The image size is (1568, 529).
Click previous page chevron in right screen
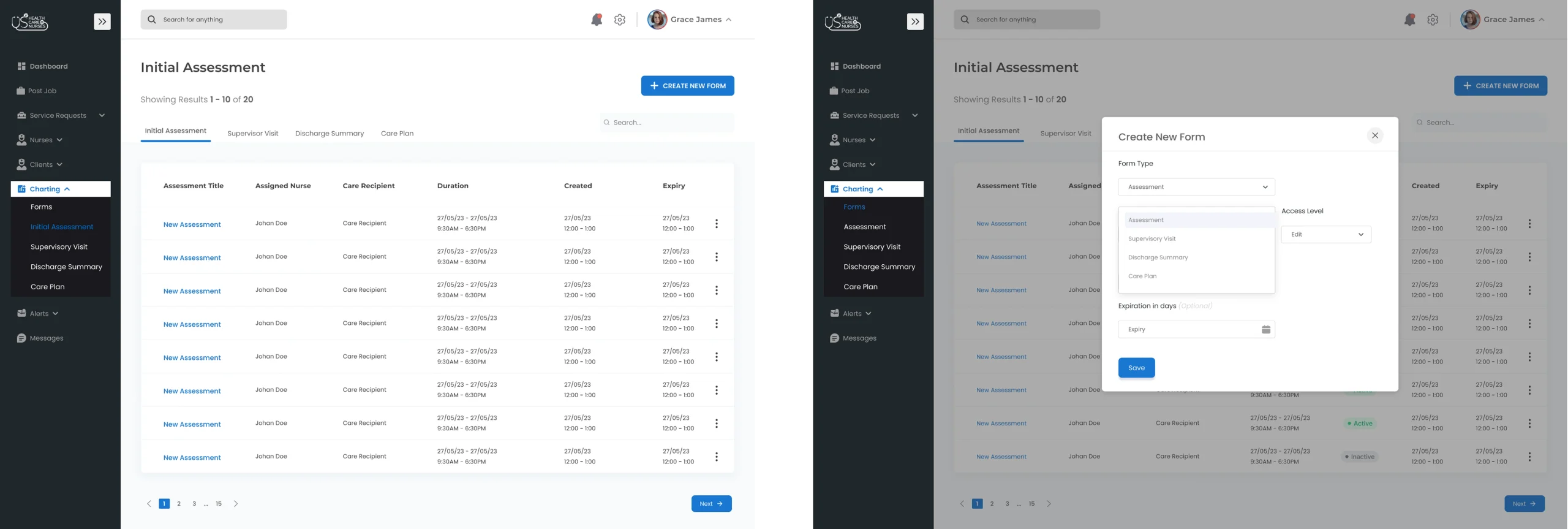(962, 504)
